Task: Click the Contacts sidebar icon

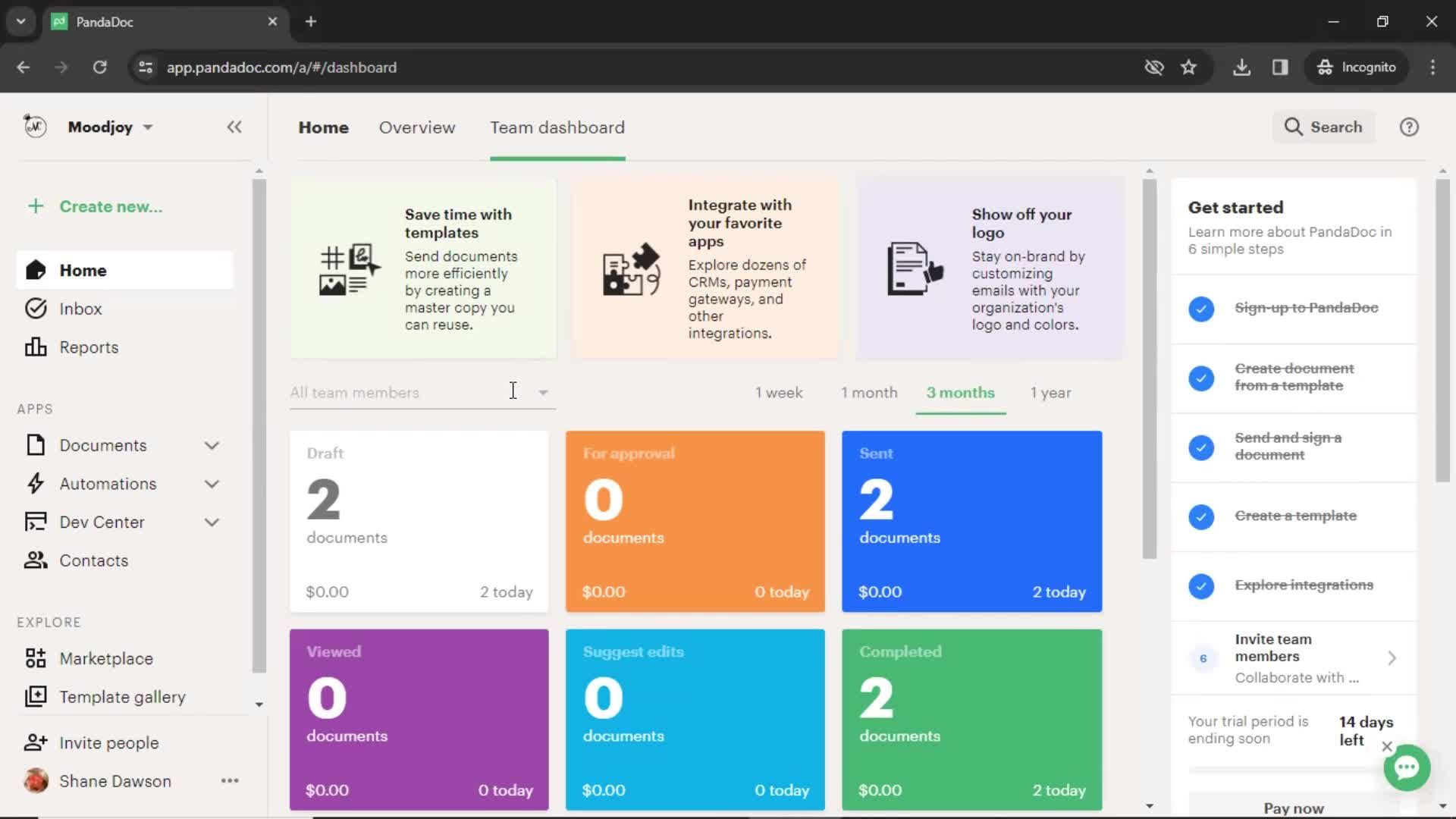Action: (35, 561)
